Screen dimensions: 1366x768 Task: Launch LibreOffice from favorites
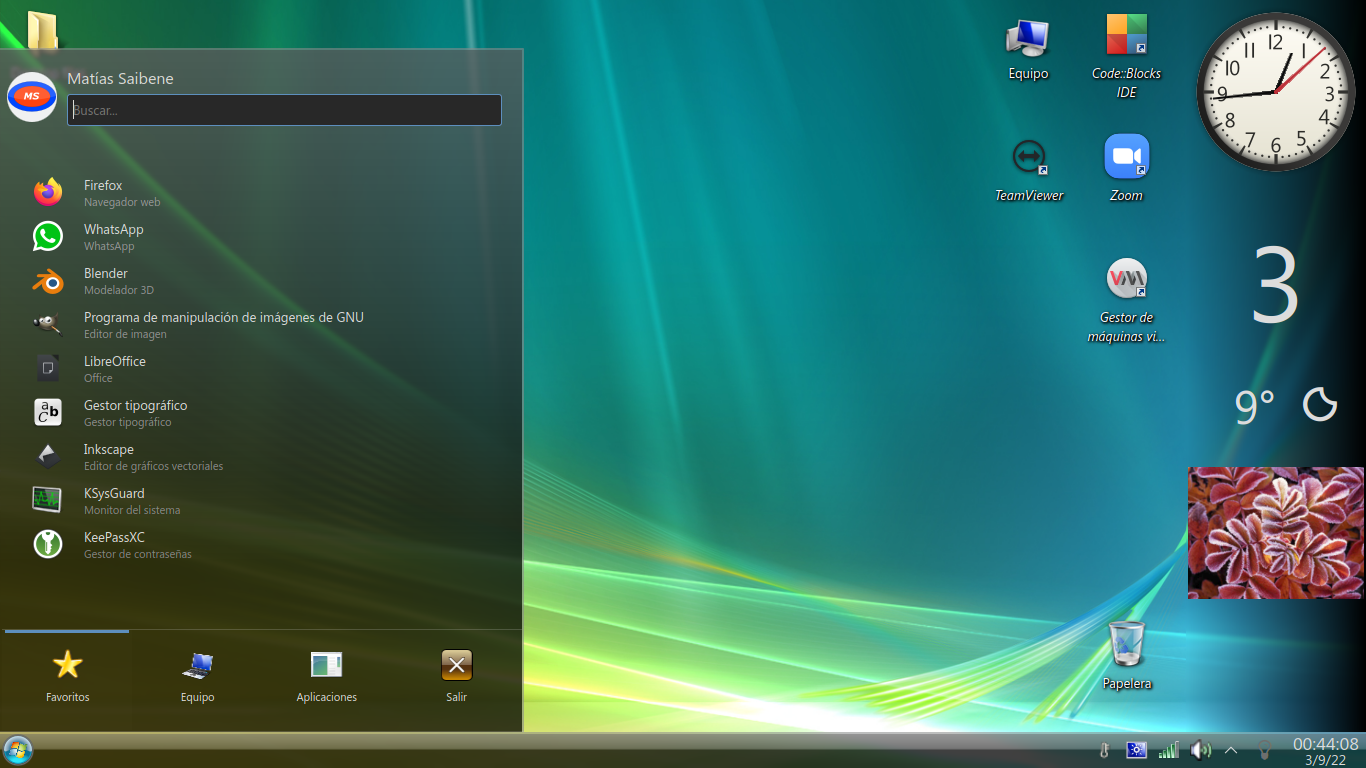(262, 368)
